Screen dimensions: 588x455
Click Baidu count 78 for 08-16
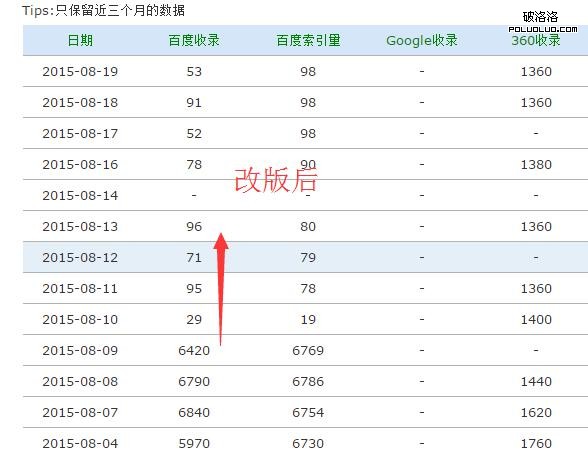coord(194,164)
